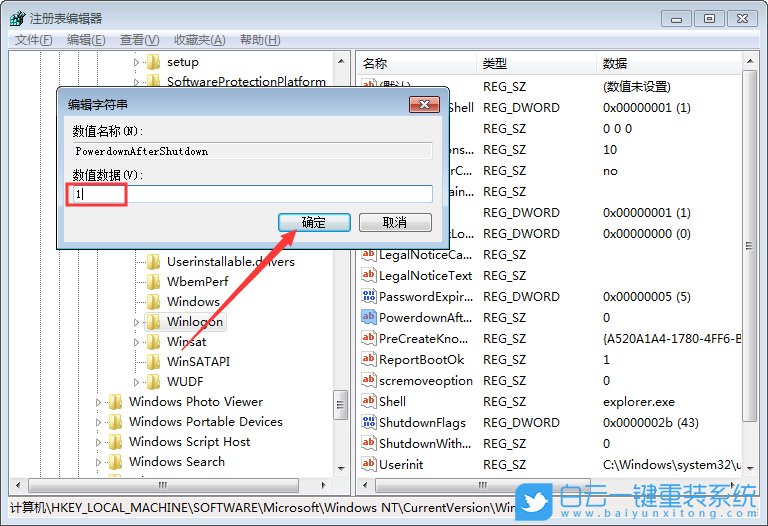Viewport: 768px width, 526px height.
Task: Click the 0x00000005 (5) data value
Action: click(647, 297)
